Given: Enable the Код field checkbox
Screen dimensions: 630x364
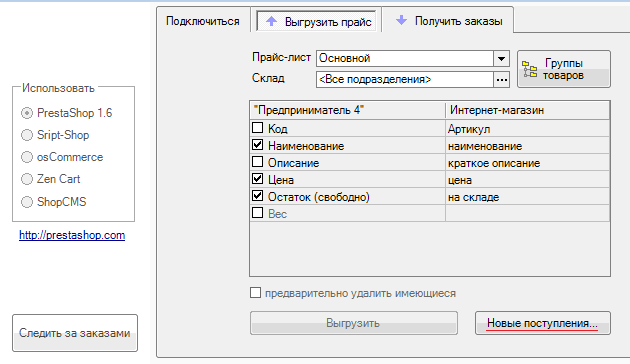Looking at the screenshot, I should [258, 128].
